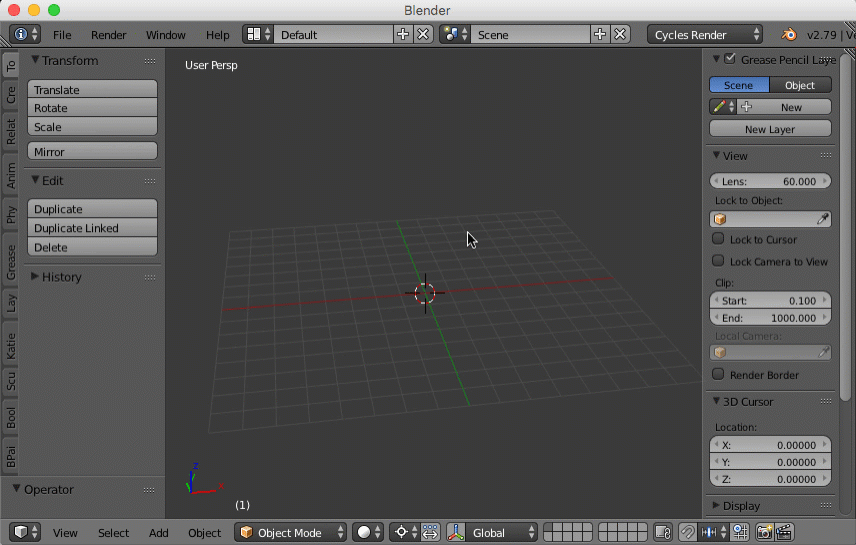856x545 pixels.
Task: Add a new scene next to Scene field
Action: click(x=600, y=34)
